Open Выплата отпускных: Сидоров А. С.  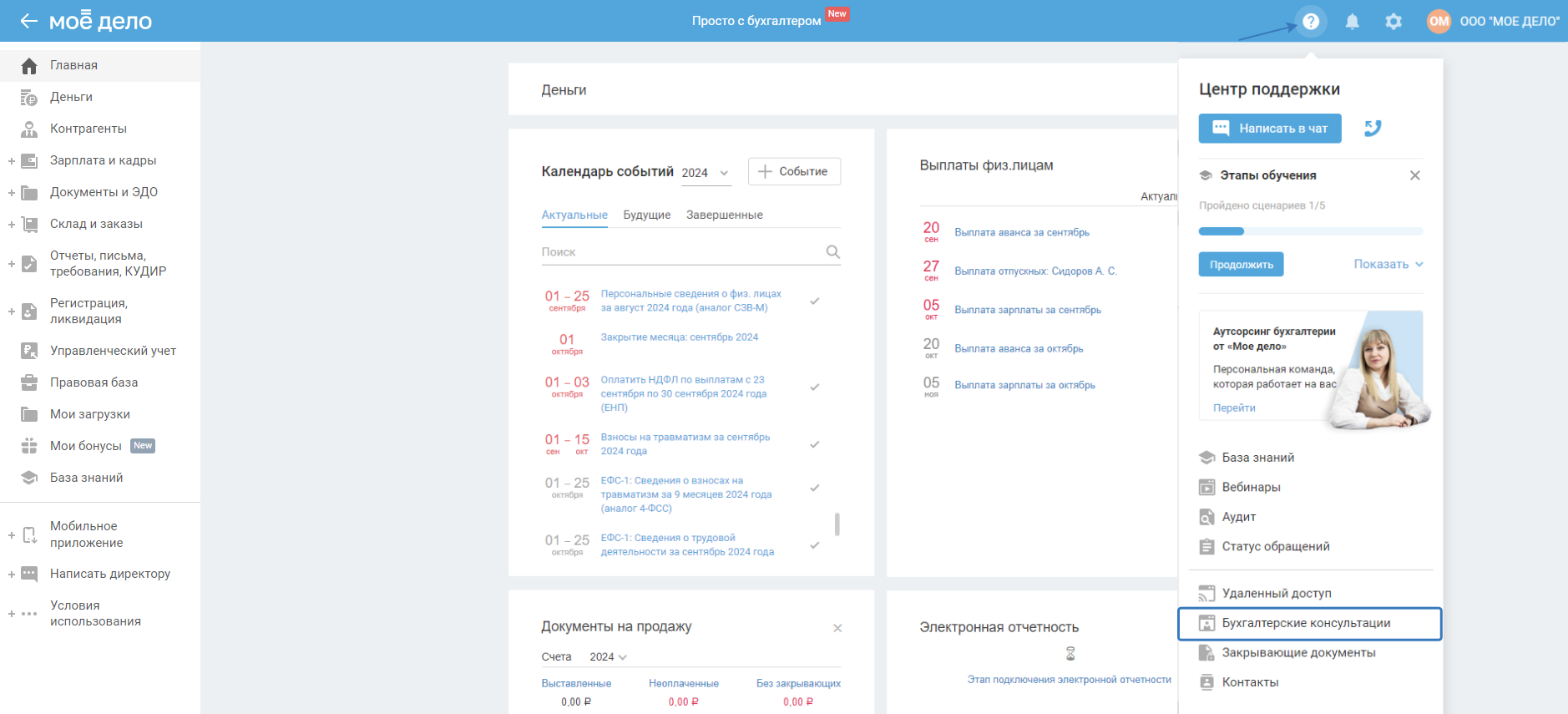point(1035,271)
